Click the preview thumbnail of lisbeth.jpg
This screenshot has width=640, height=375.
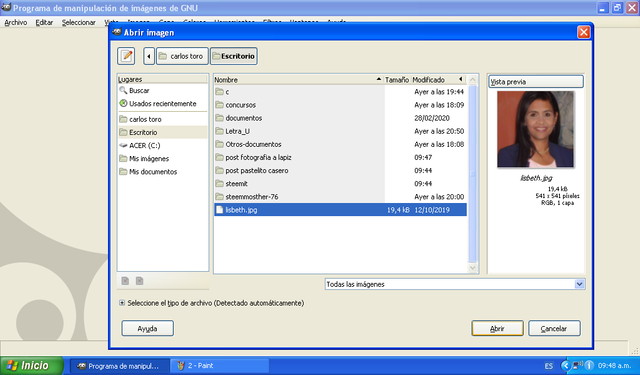536,129
